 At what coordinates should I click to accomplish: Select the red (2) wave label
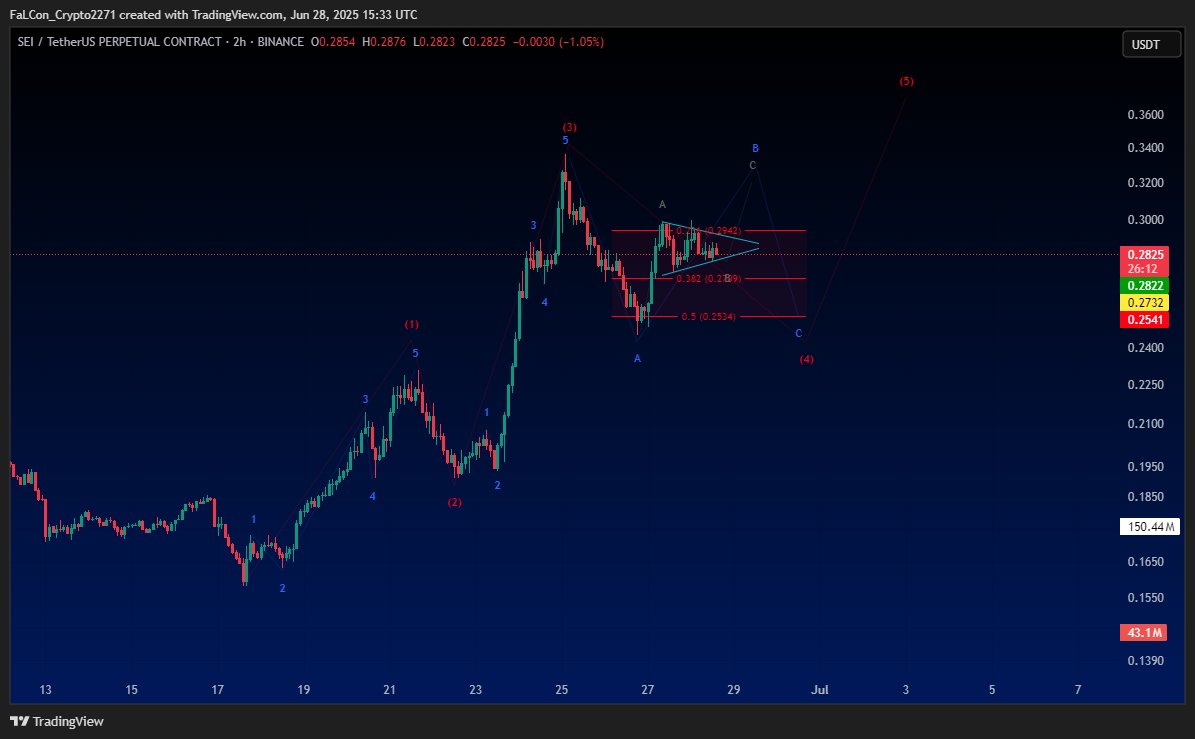(x=454, y=502)
